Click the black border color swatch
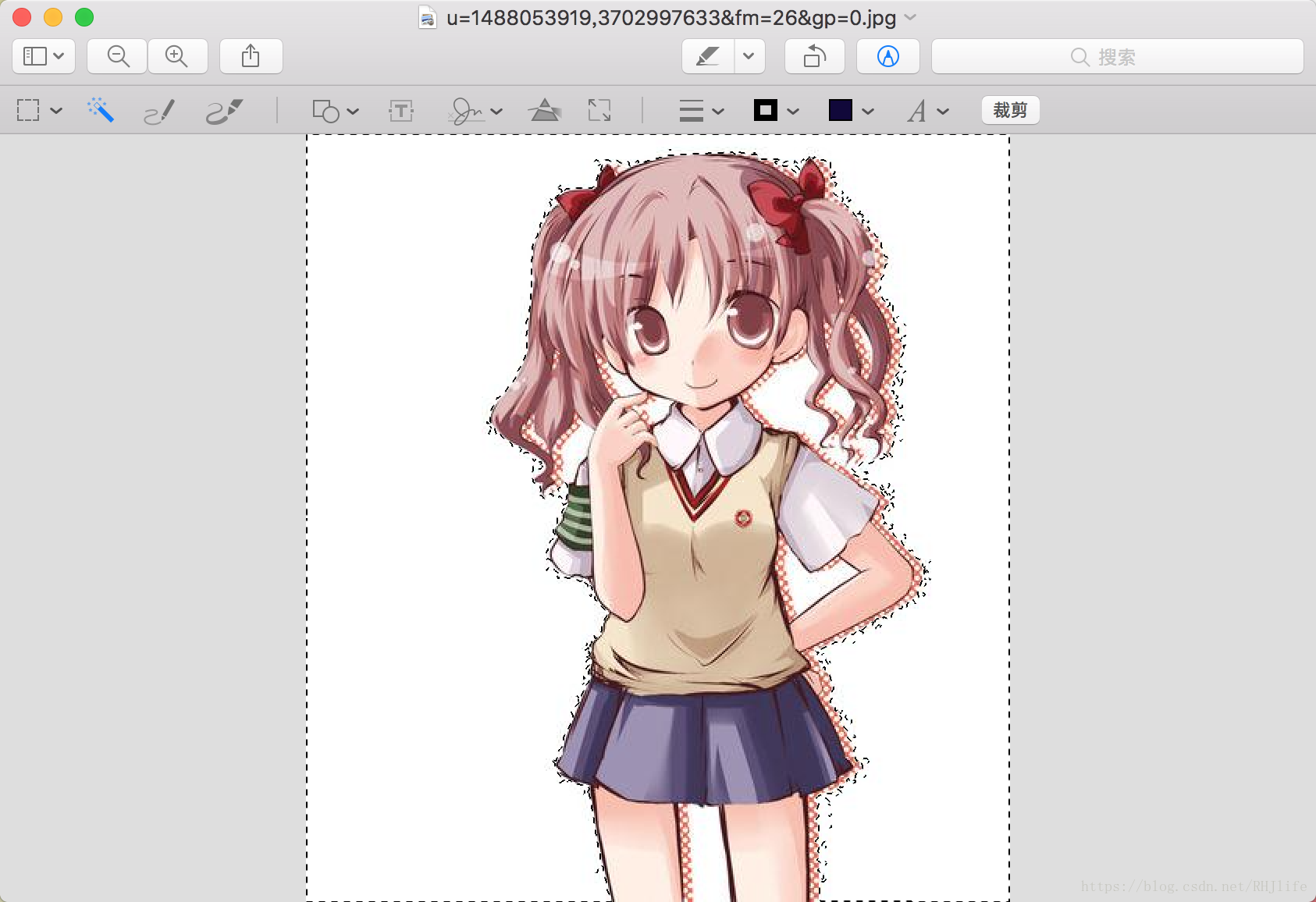This screenshot has height=902, width=1316. coord(766,110)
